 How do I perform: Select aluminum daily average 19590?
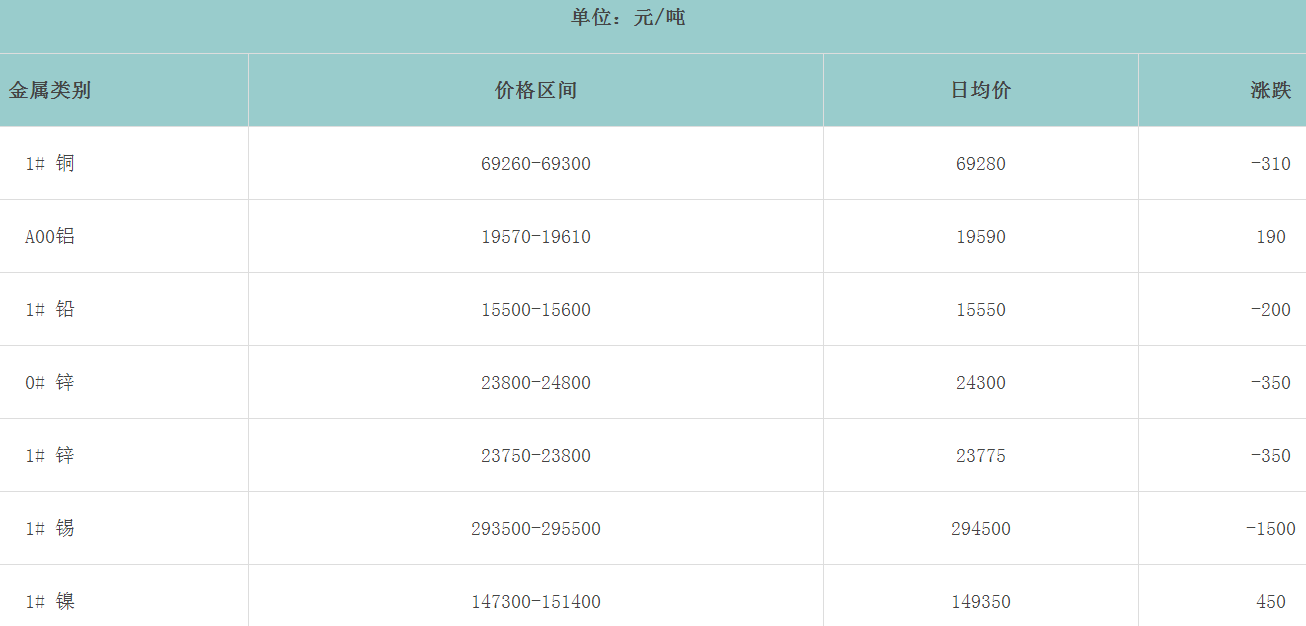981,237
